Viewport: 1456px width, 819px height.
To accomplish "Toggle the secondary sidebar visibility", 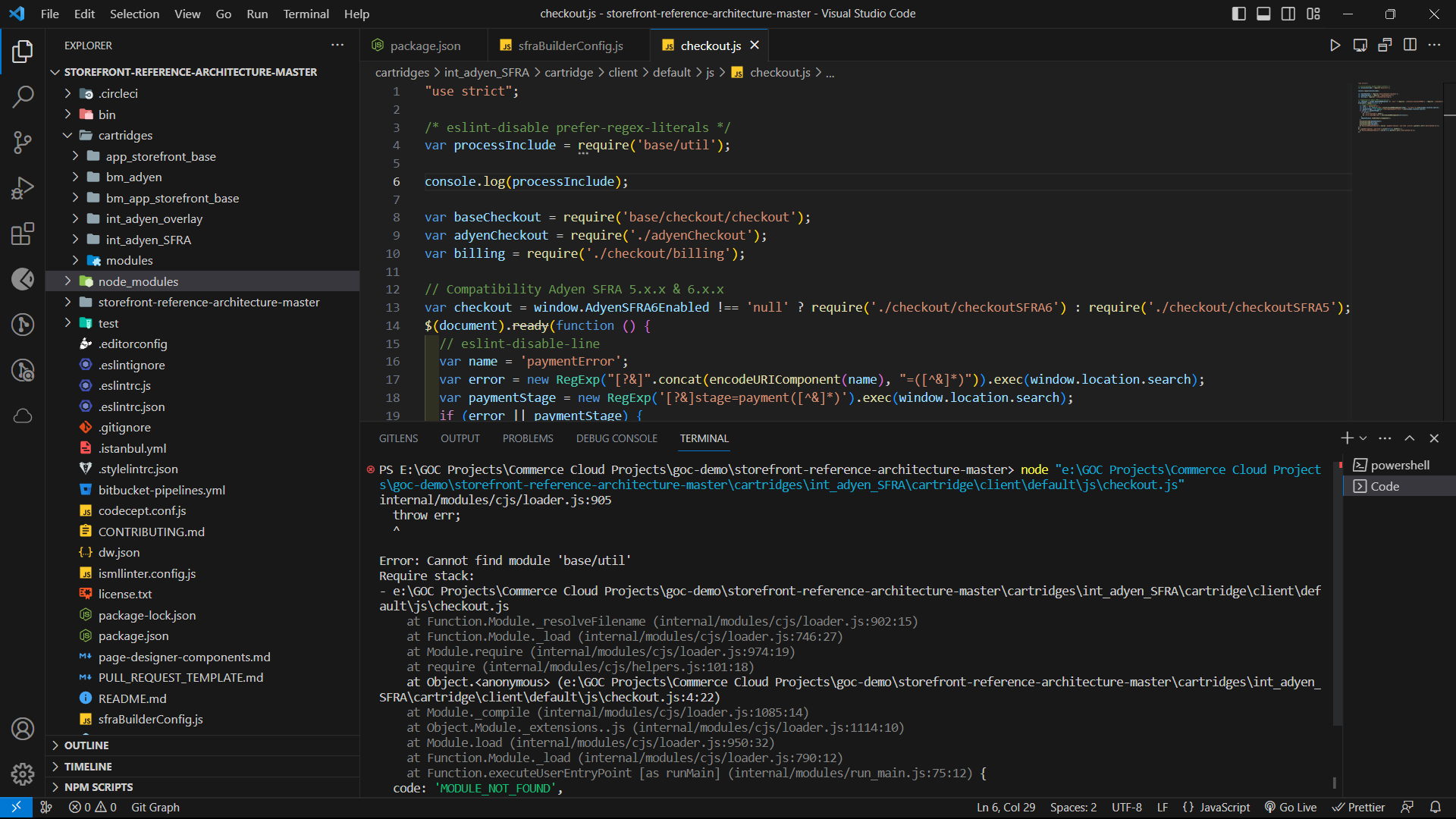I will pyautogui.click(x=1288, y=14).
